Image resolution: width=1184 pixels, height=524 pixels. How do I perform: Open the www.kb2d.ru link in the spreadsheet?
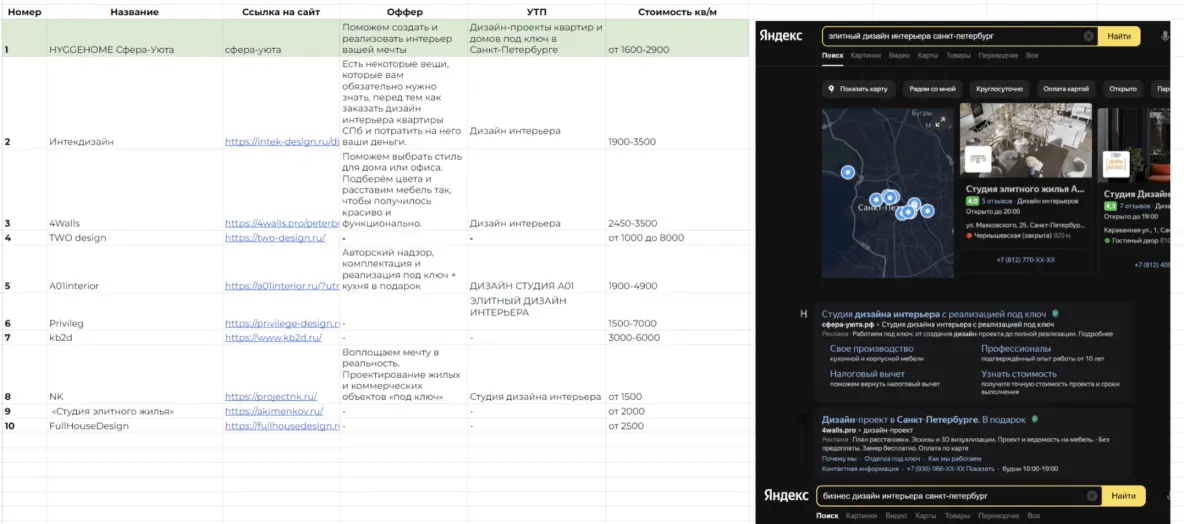(273, 338)
